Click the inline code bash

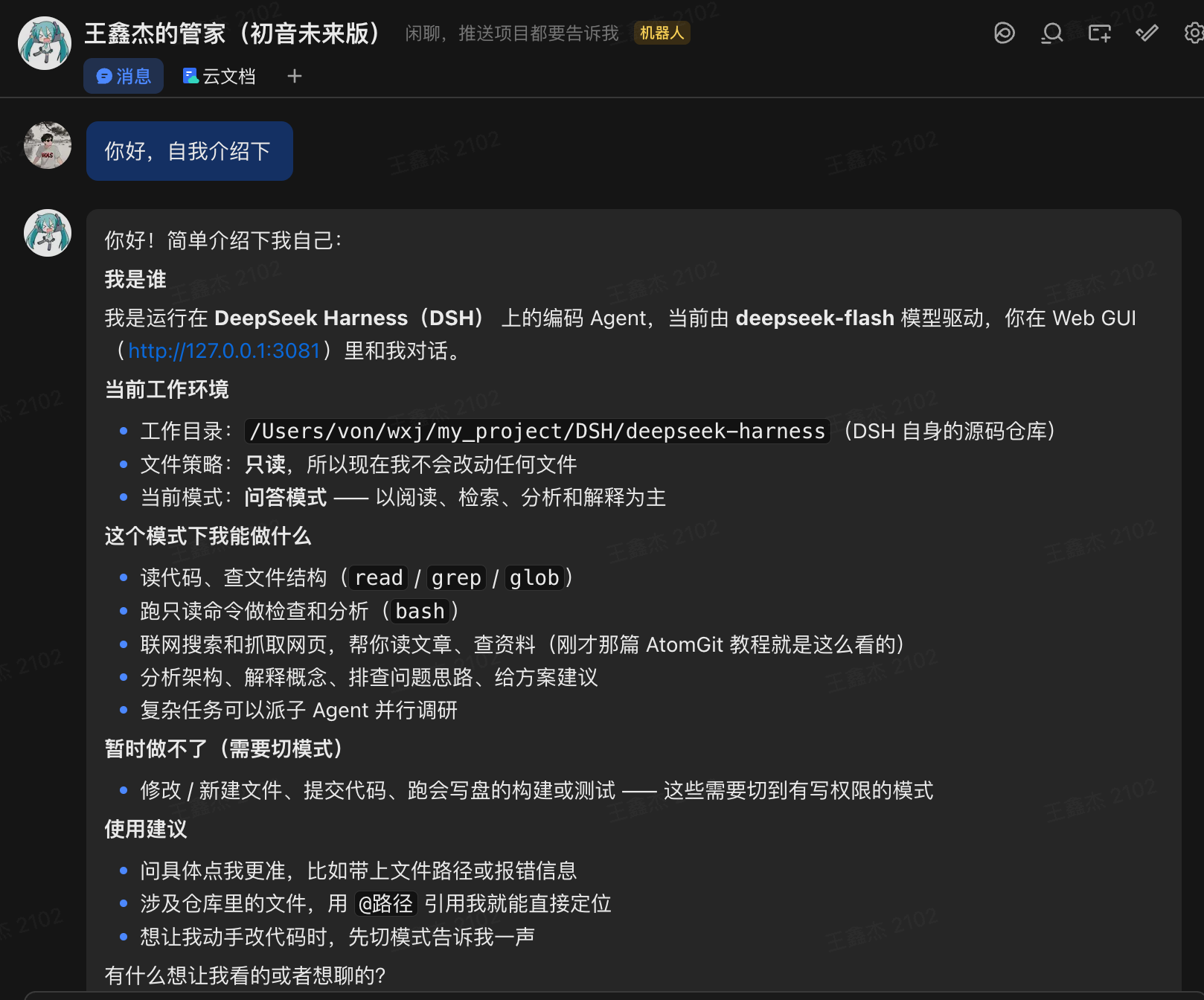(x=420, y=612)
